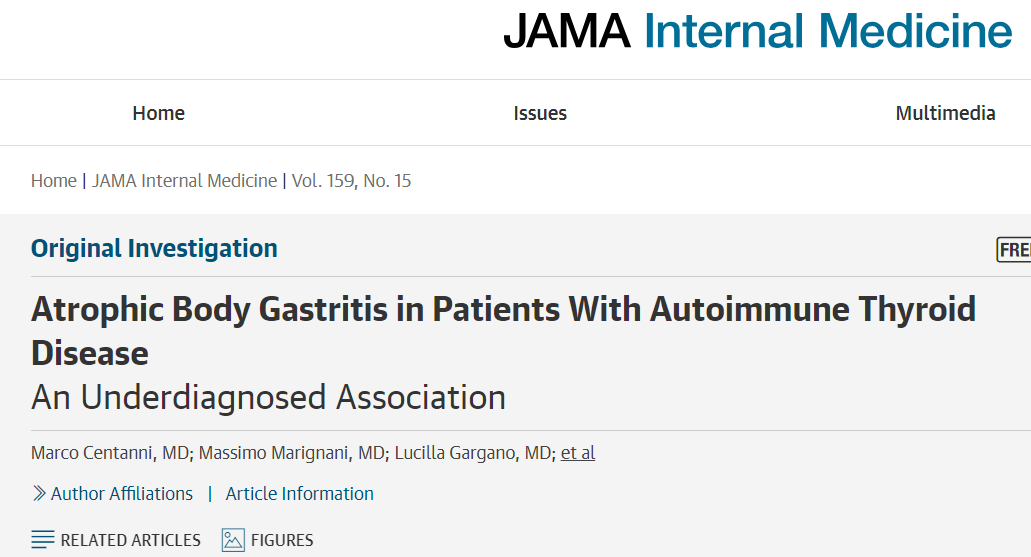Click the Author Affiliations double-chevron icon
Screen dimensions: 1031x557
point(39,493)
